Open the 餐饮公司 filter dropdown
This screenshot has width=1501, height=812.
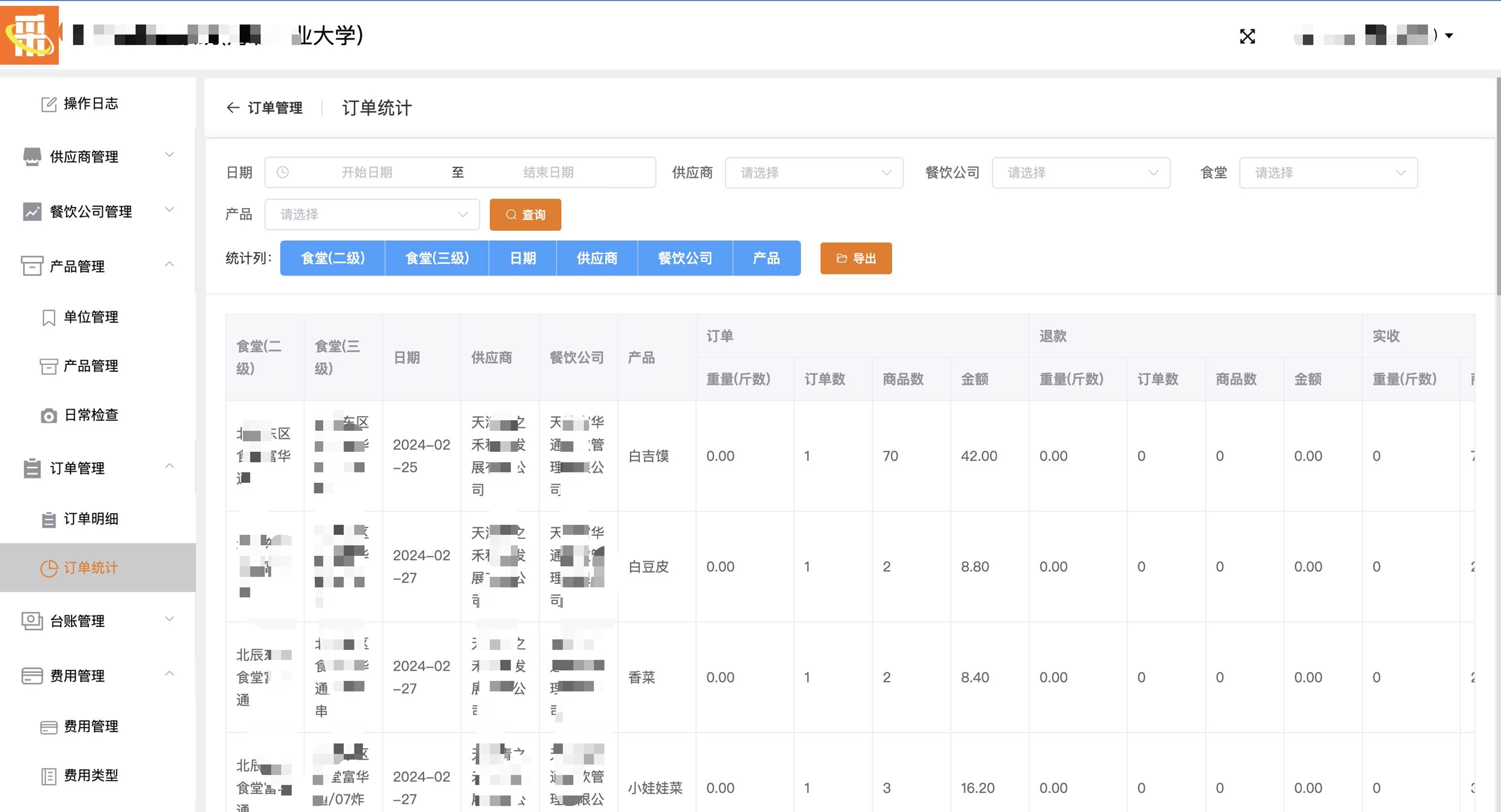click(x=1081, y=173)
